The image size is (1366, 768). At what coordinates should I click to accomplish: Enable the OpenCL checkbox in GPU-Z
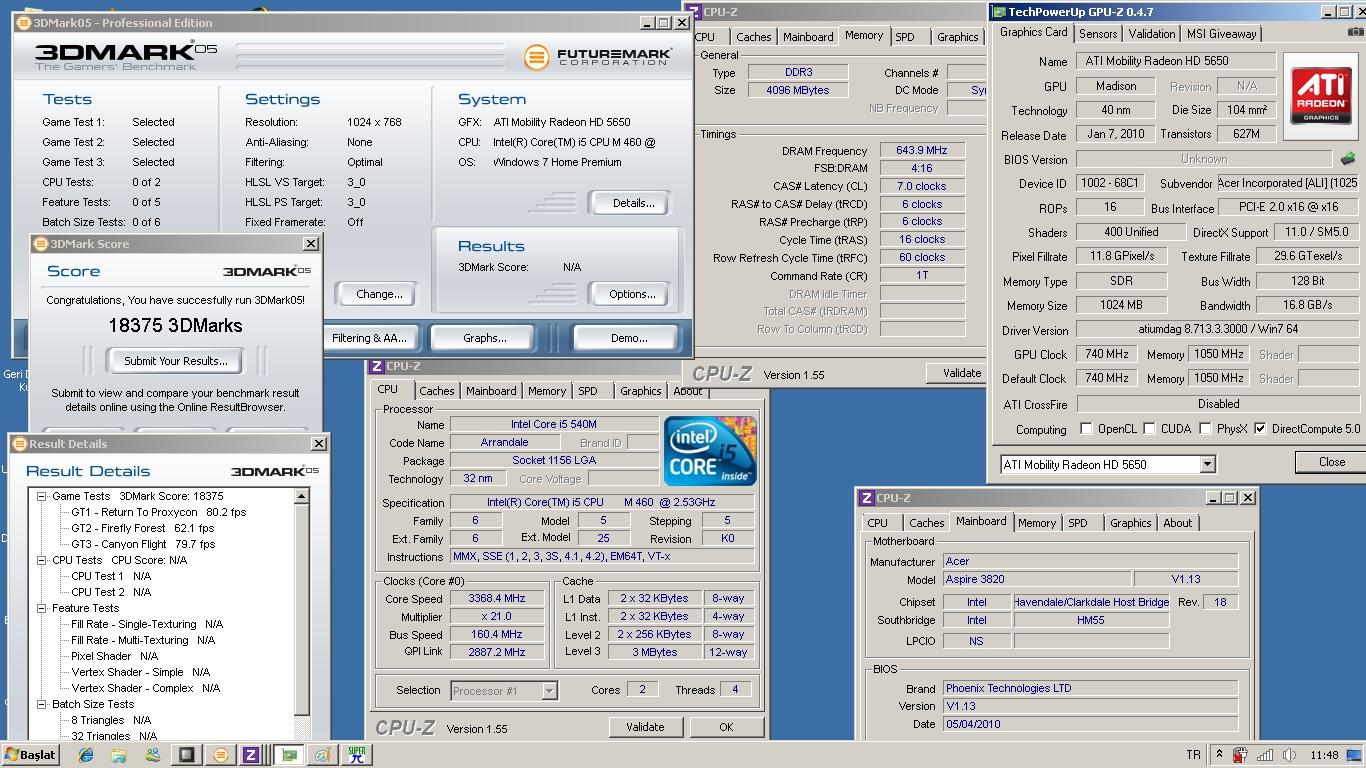point(1086,429)
